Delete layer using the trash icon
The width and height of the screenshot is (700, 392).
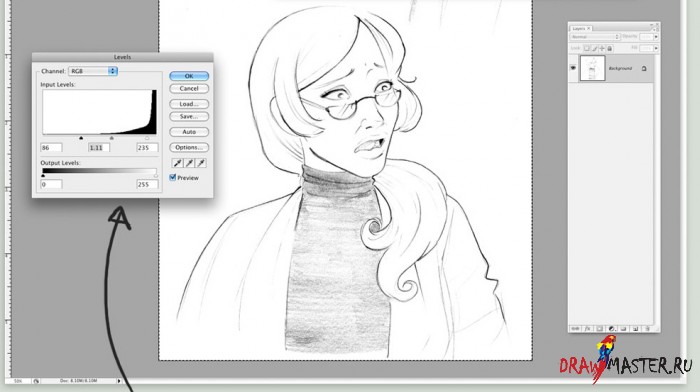(x=648, y=329)
